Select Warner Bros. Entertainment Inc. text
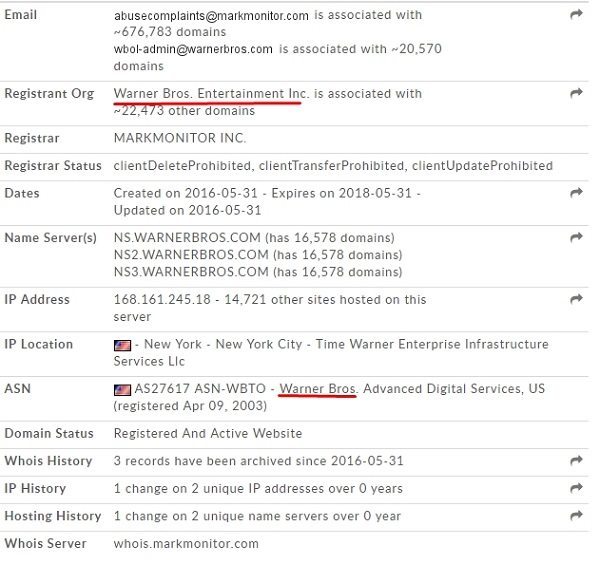 (x=211, y=93)
